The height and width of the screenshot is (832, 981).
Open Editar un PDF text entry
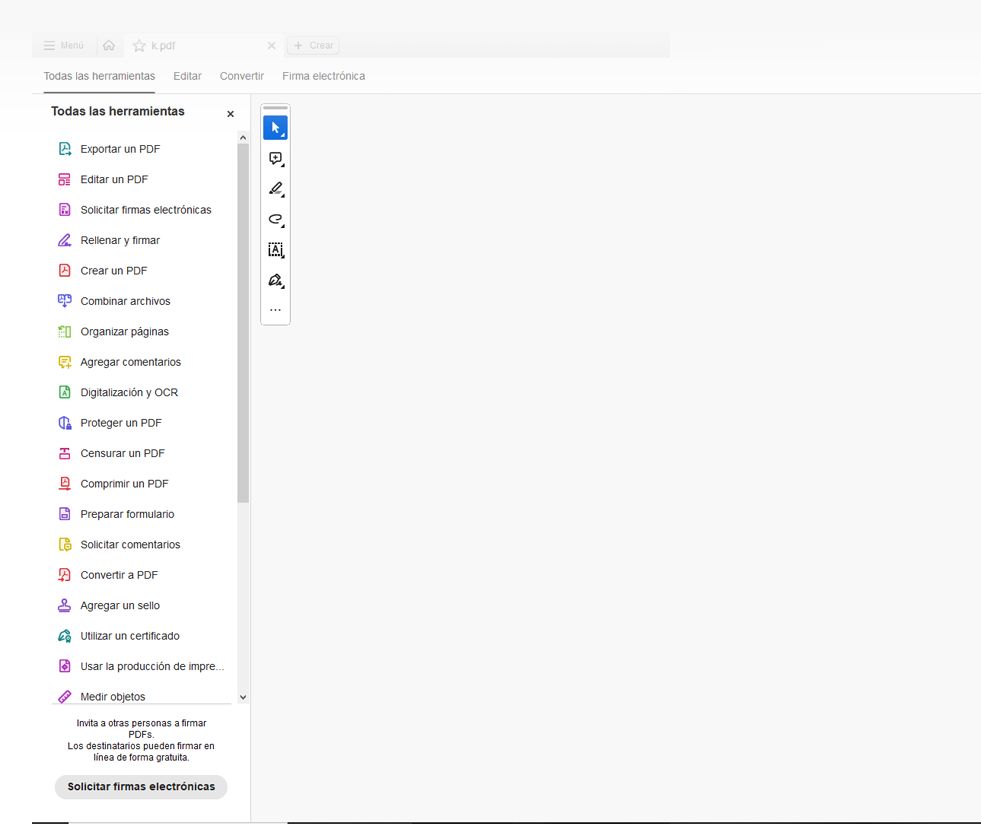click(x=114, y=180)
